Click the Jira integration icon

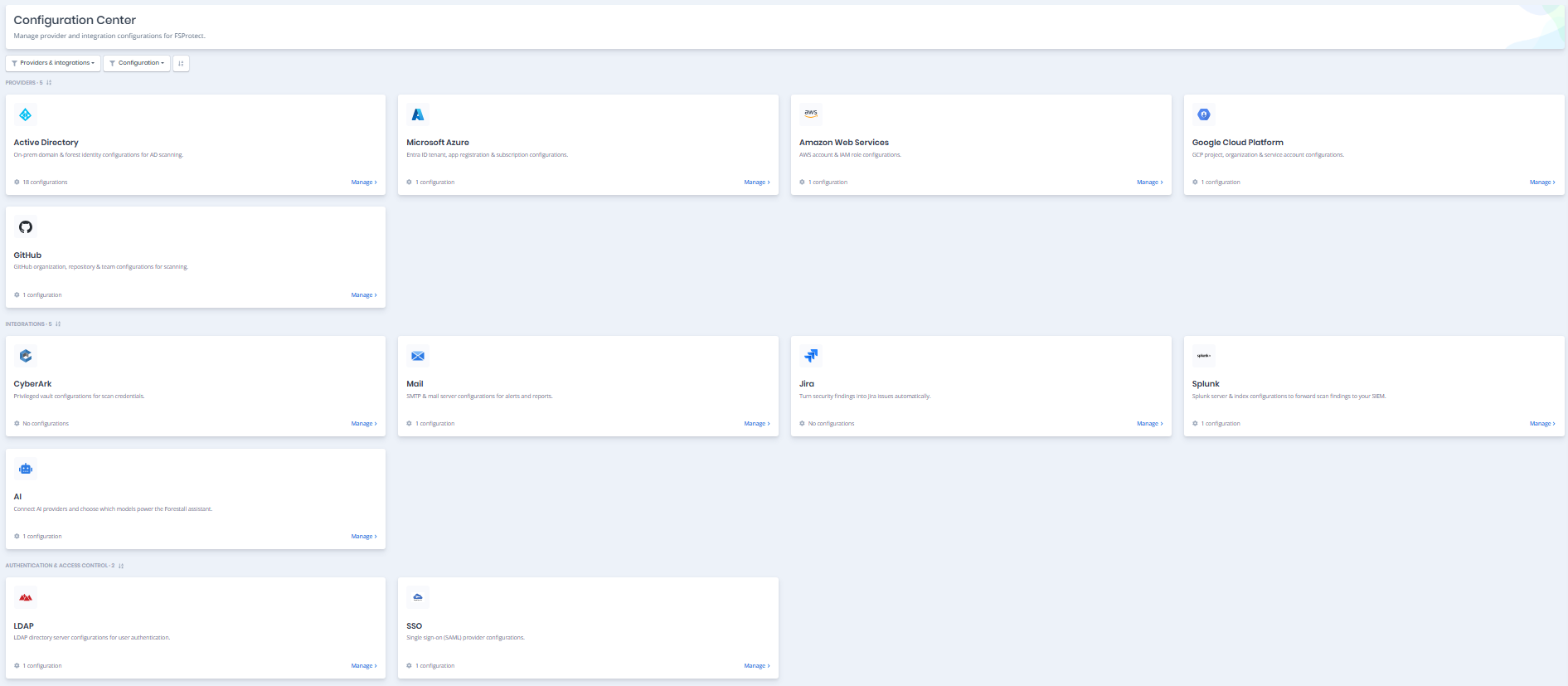[x=811, y=356]
